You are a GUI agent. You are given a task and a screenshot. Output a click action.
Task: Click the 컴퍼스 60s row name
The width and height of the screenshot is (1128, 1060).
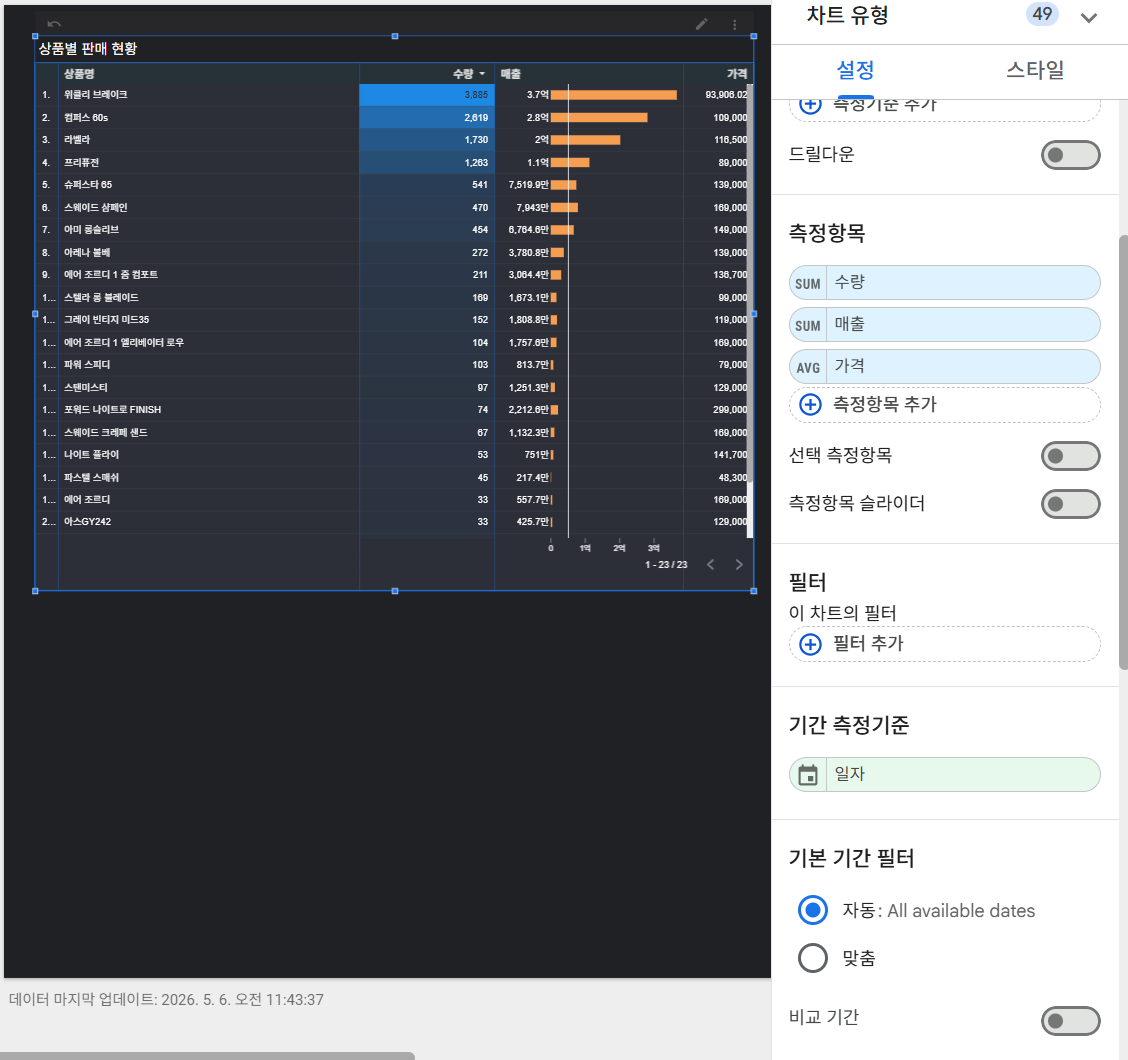click(86, 117)
